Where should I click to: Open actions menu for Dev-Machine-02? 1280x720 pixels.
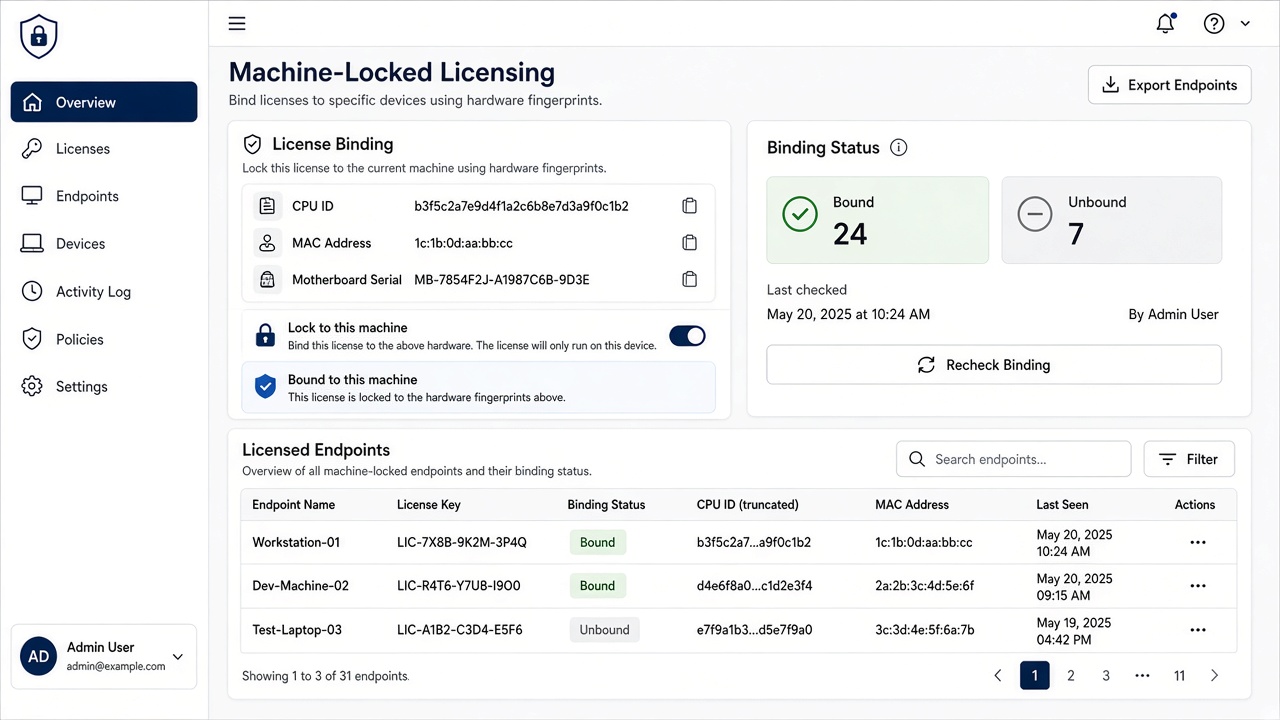pos(1198,586)
